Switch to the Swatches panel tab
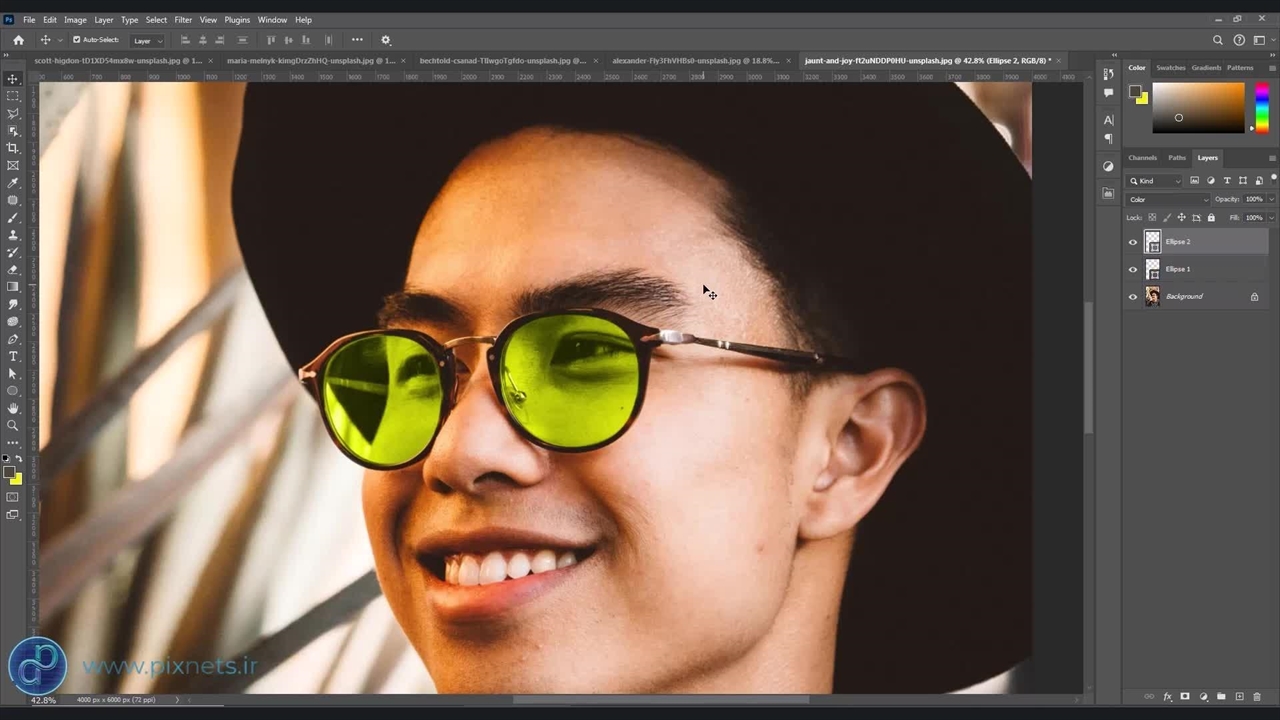Image resolution: width=1280 pixels, height=720 pixels. click(1170, 68)
